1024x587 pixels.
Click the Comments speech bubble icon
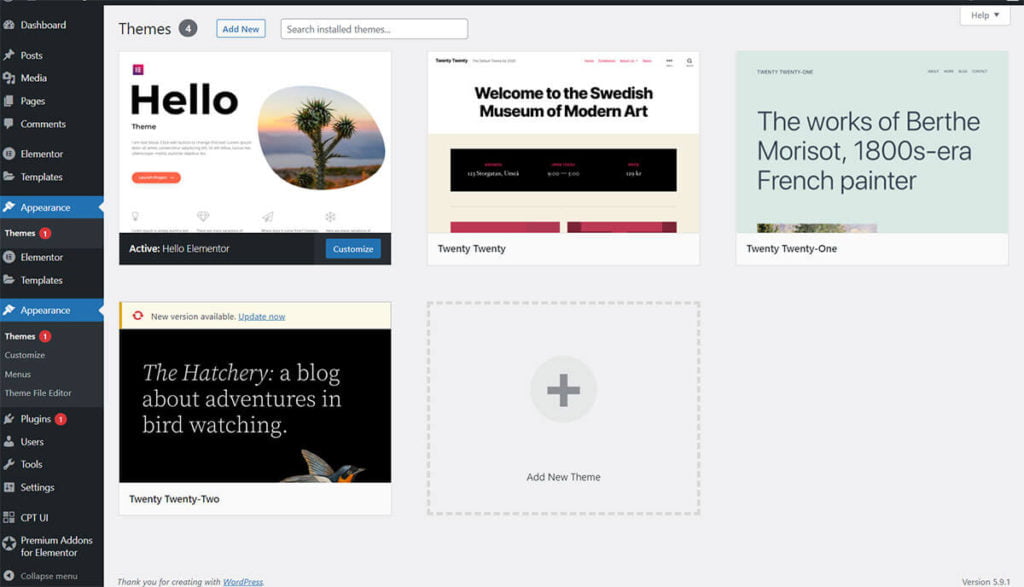9,123
